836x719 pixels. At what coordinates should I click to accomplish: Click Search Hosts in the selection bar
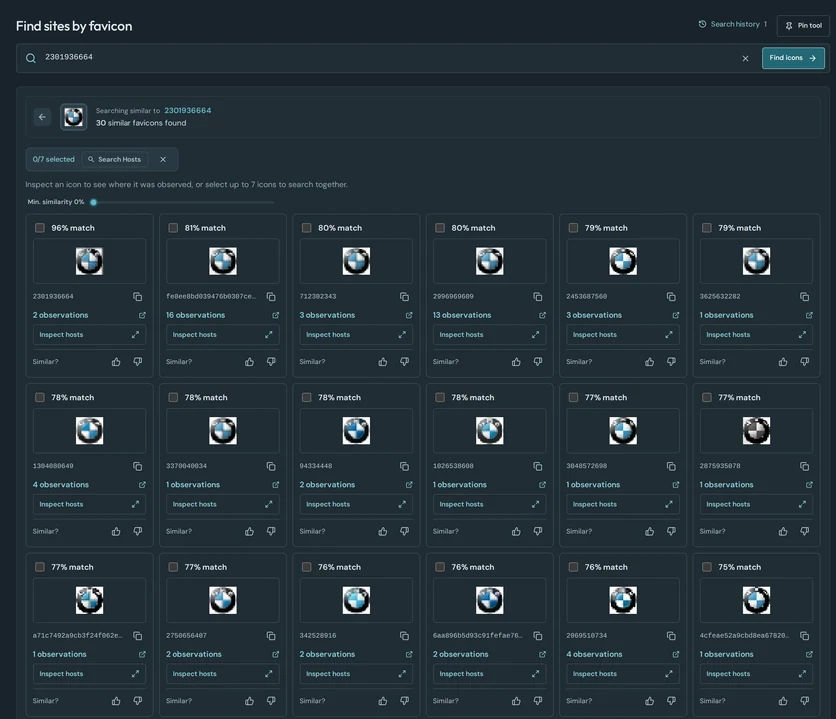tap(115, 159)
